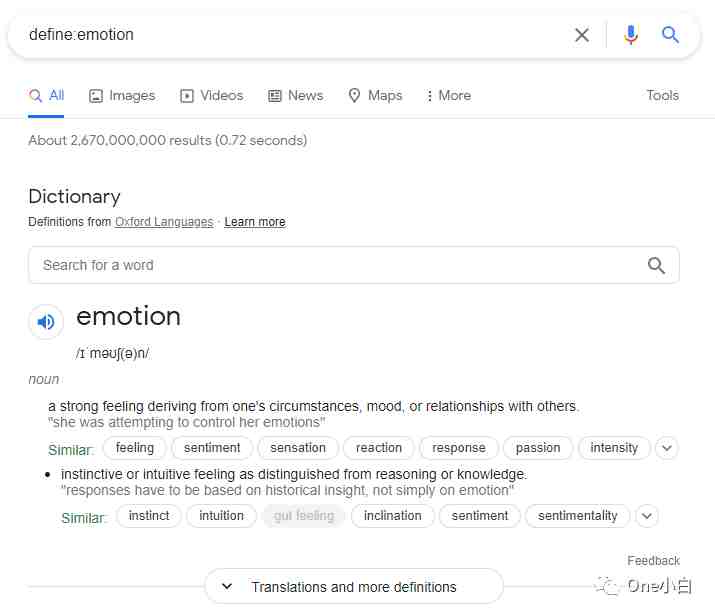Expand Translations and more definitions
Viewport: 715px width, 616px height.
click(354, 586)
